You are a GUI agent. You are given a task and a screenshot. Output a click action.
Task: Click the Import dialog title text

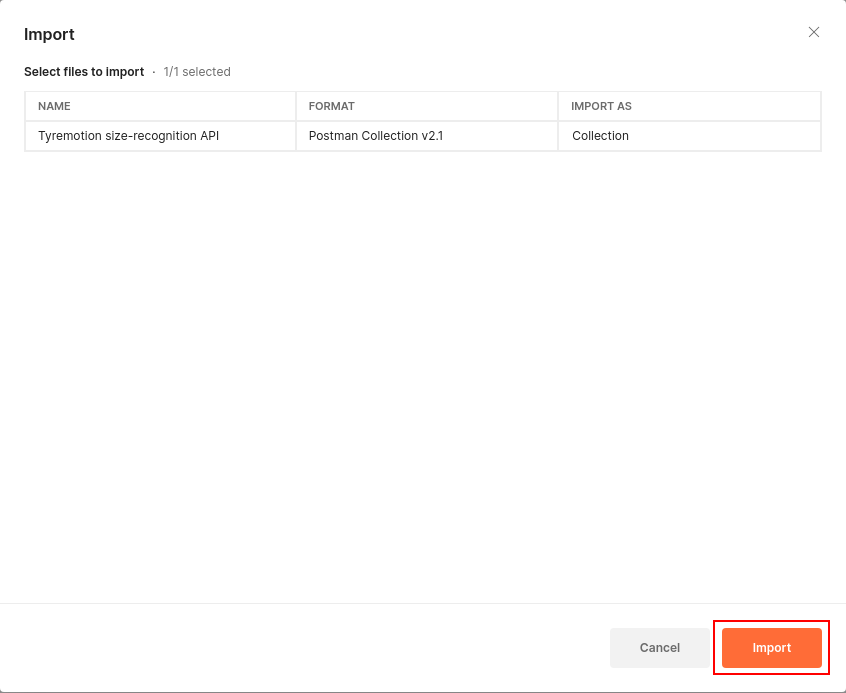[49, 35]
